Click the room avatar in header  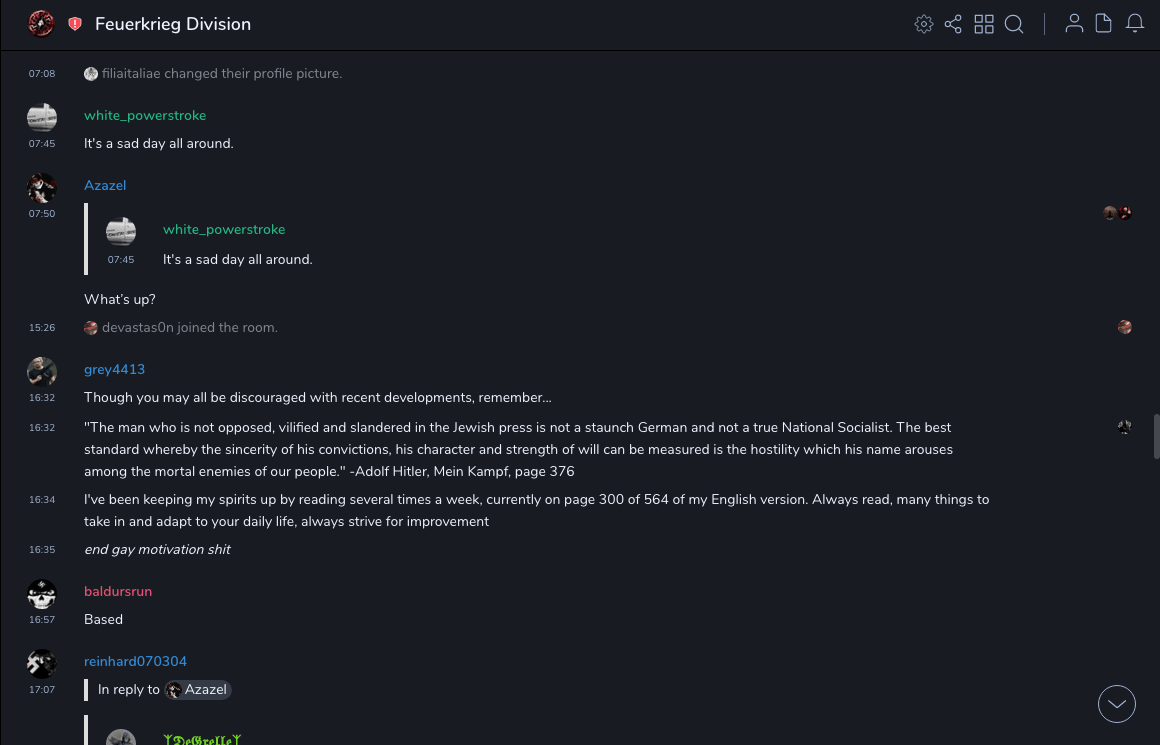pos(41,24)
